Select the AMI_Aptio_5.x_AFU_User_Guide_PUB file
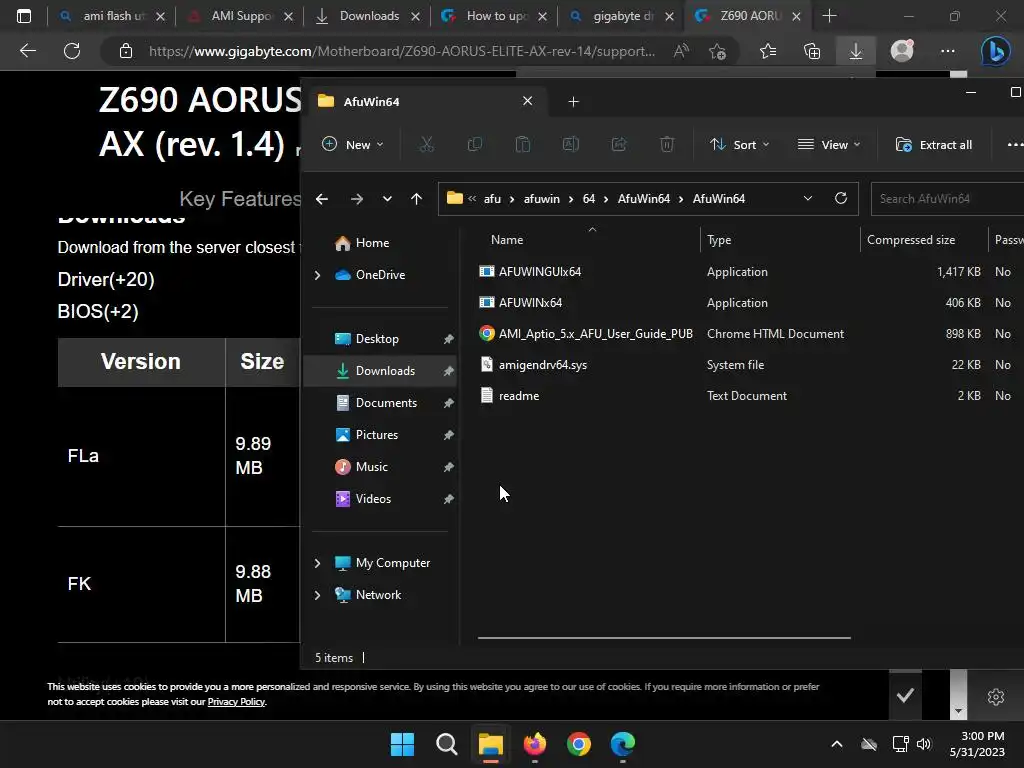The height and width of the screenshot is (768, 1024). (596, 334)
